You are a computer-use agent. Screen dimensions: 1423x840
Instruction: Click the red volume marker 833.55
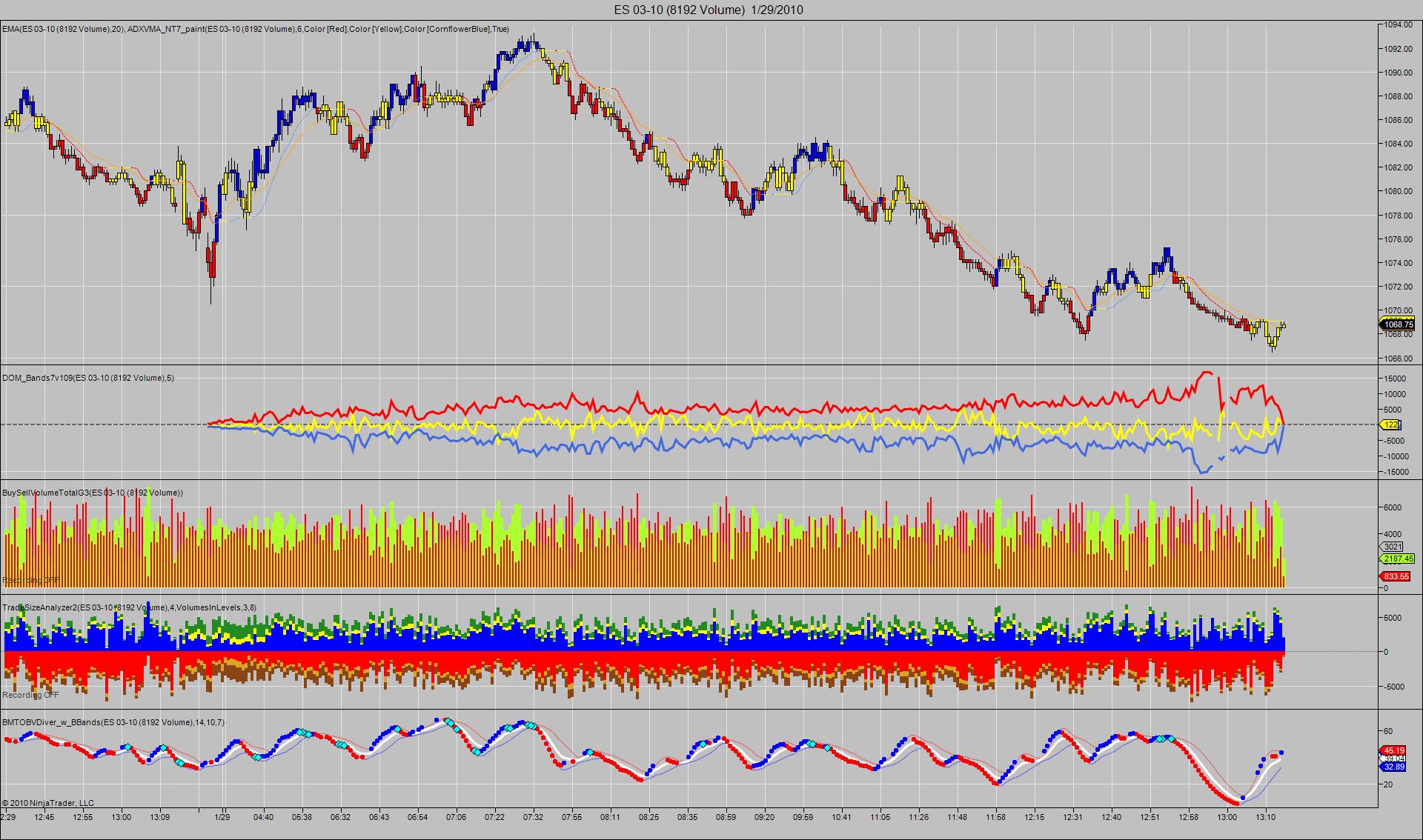1395,576
